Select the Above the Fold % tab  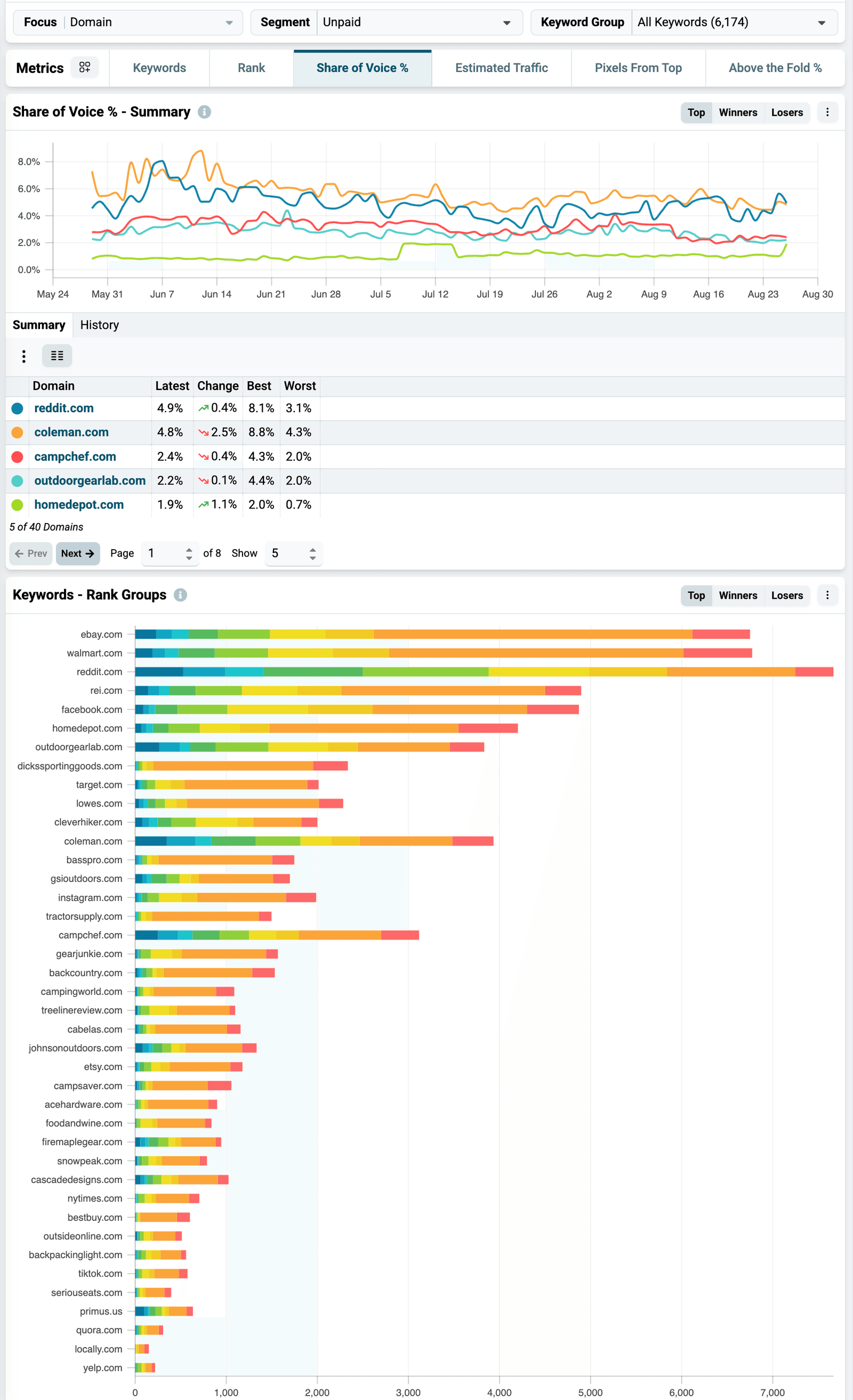pyautogui.click(x=775, y=68)
